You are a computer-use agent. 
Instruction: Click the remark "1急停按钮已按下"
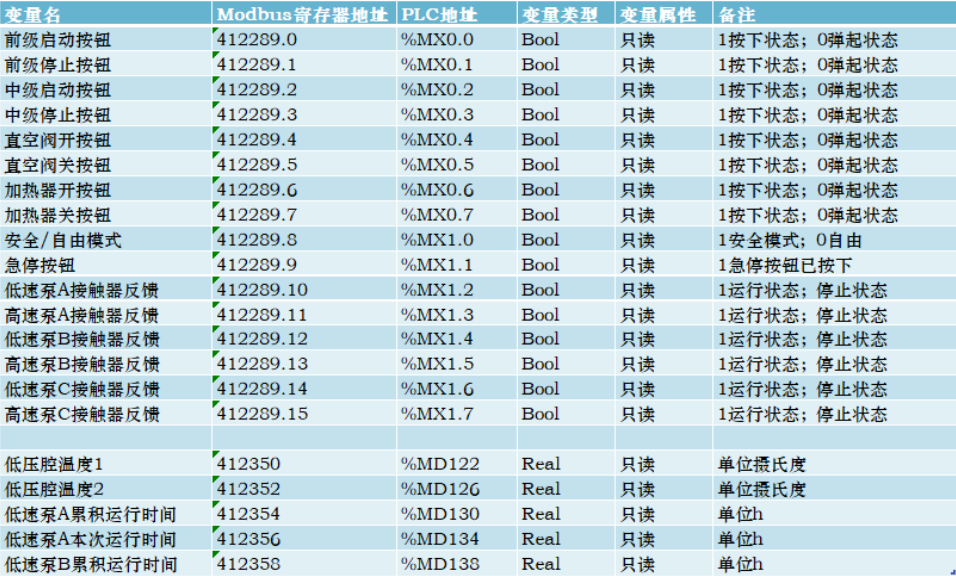785,265
